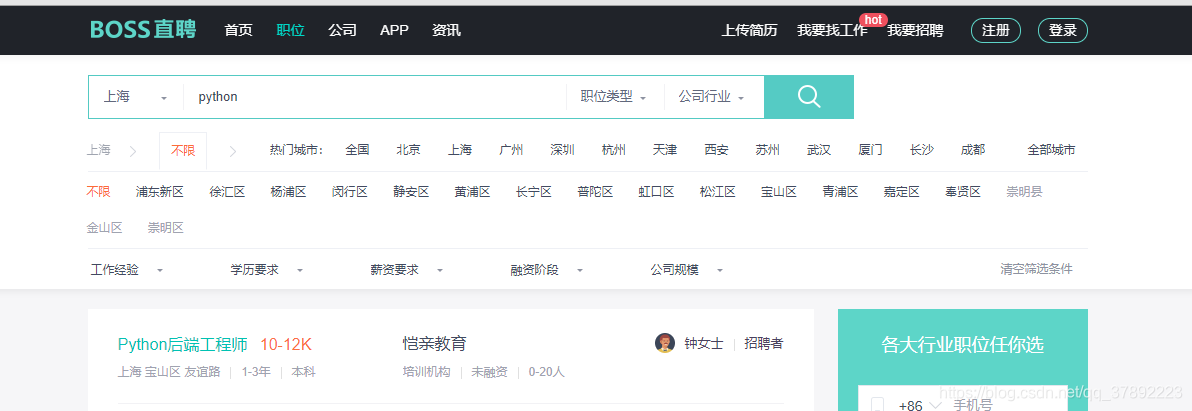The width and height of the screenshot is (1192, 411).
Task: Open the 资讯 navigation tab
Action: click(x=446, y=30)
